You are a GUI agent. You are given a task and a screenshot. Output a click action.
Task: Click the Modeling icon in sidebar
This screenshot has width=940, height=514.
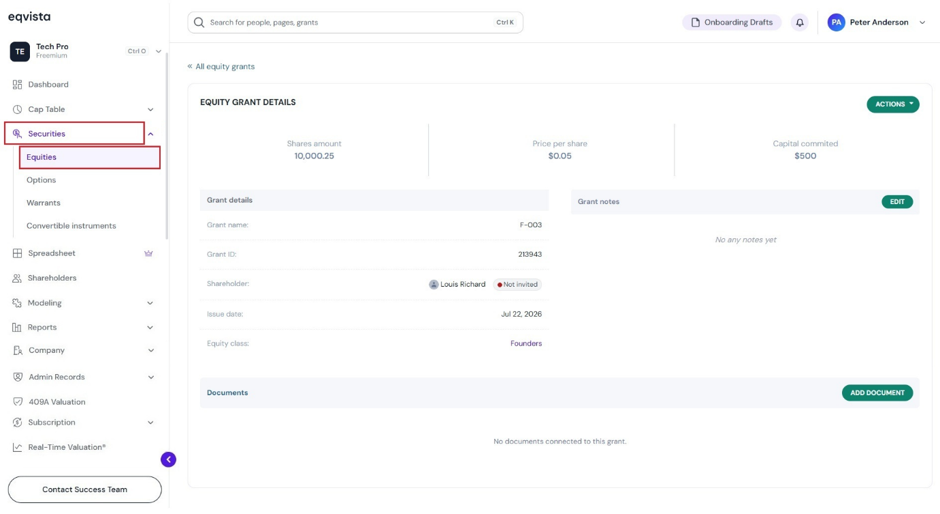pyautogui.click(x=17, y=303)
